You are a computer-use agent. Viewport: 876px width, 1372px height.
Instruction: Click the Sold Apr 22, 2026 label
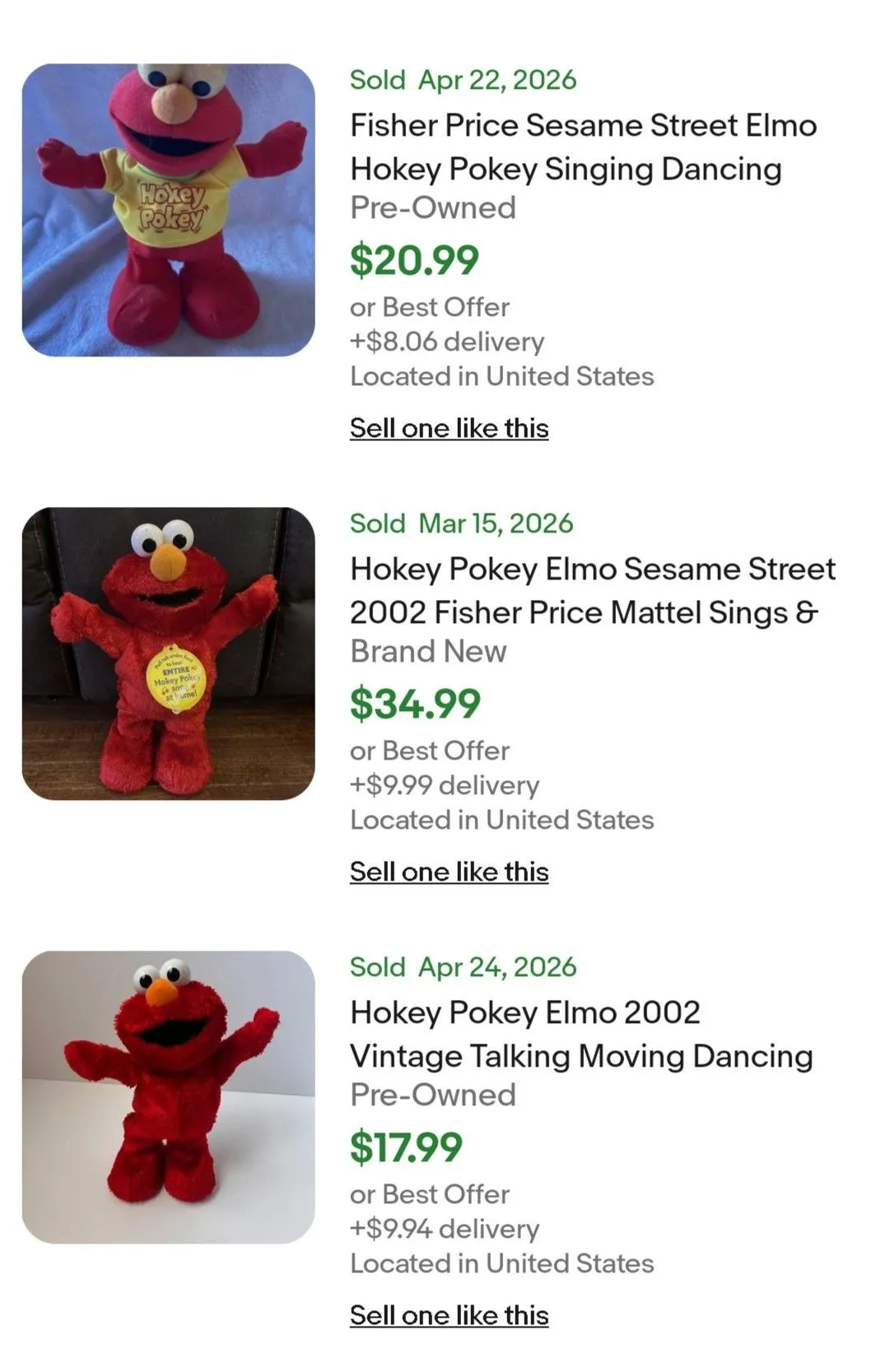pyautogui.click(x=463, y=80)
